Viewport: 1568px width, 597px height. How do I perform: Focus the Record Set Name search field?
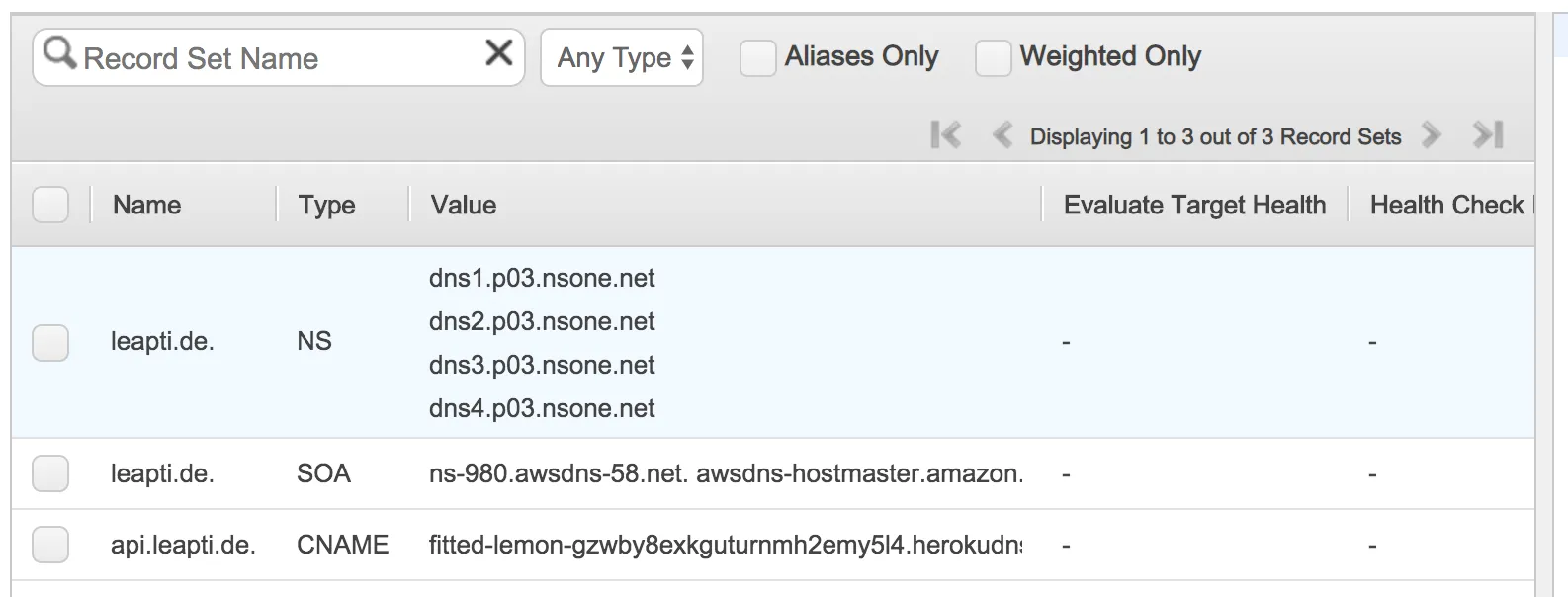coord(277,59)
